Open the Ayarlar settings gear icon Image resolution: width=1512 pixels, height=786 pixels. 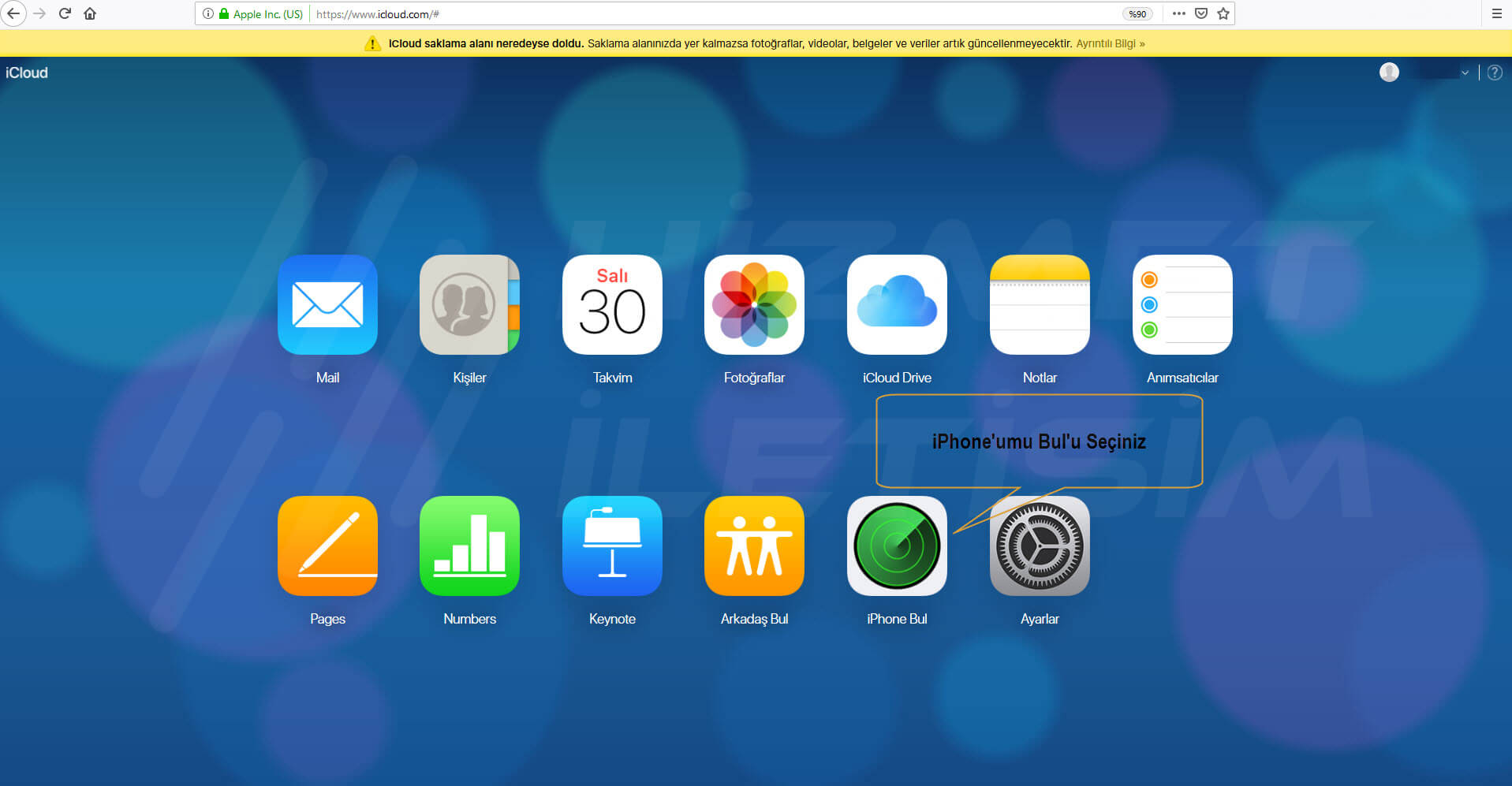click(1040, 546)
